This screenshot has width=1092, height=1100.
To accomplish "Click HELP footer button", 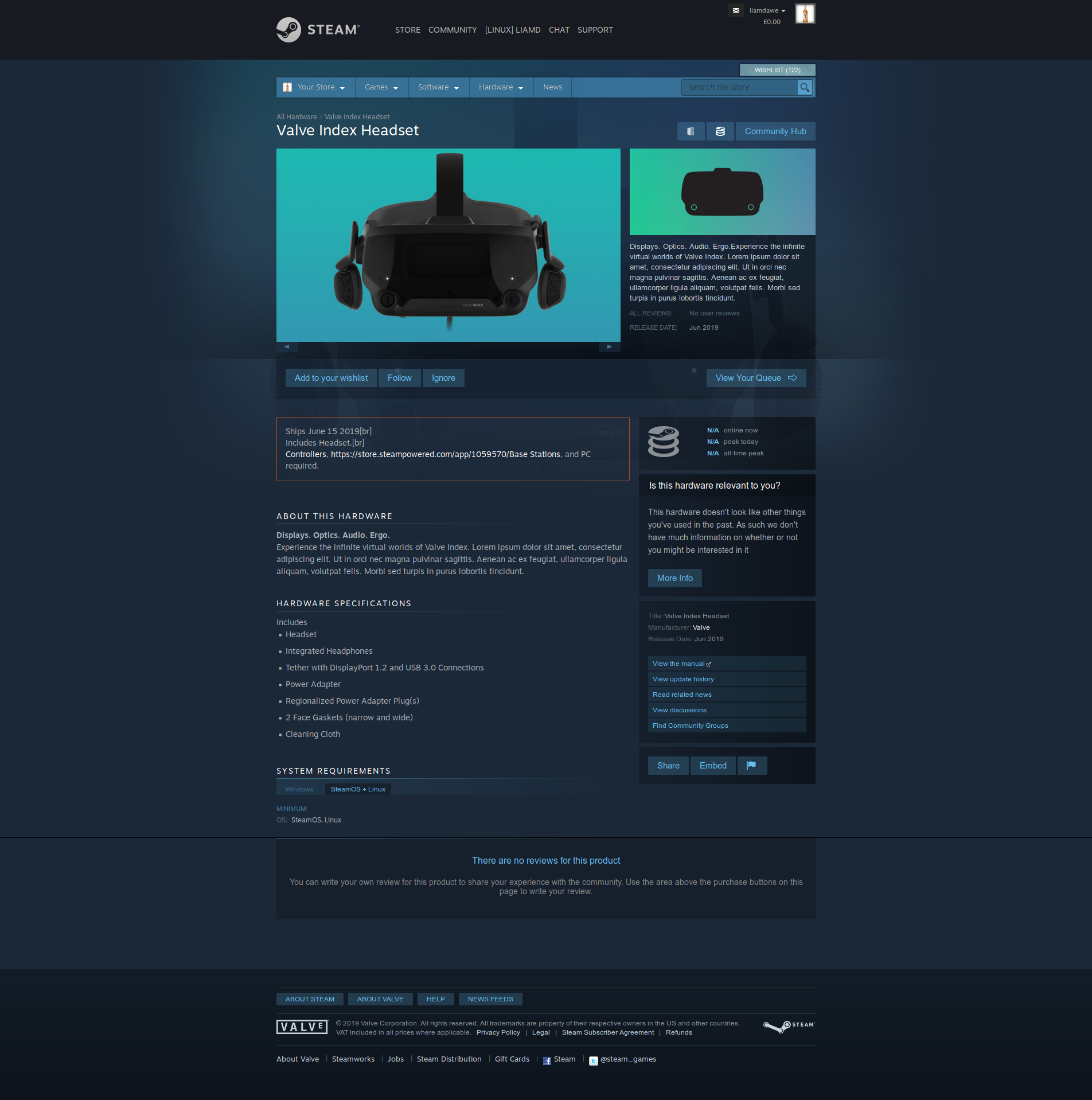I will pyautogui.click(x=436, y=999).
